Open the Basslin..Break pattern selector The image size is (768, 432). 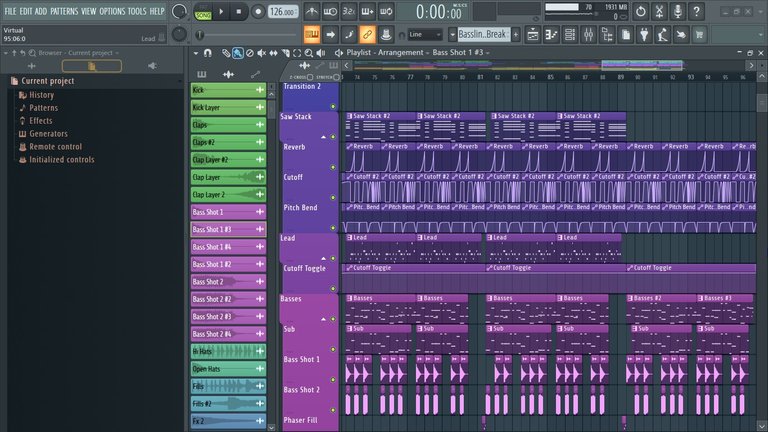483,34
